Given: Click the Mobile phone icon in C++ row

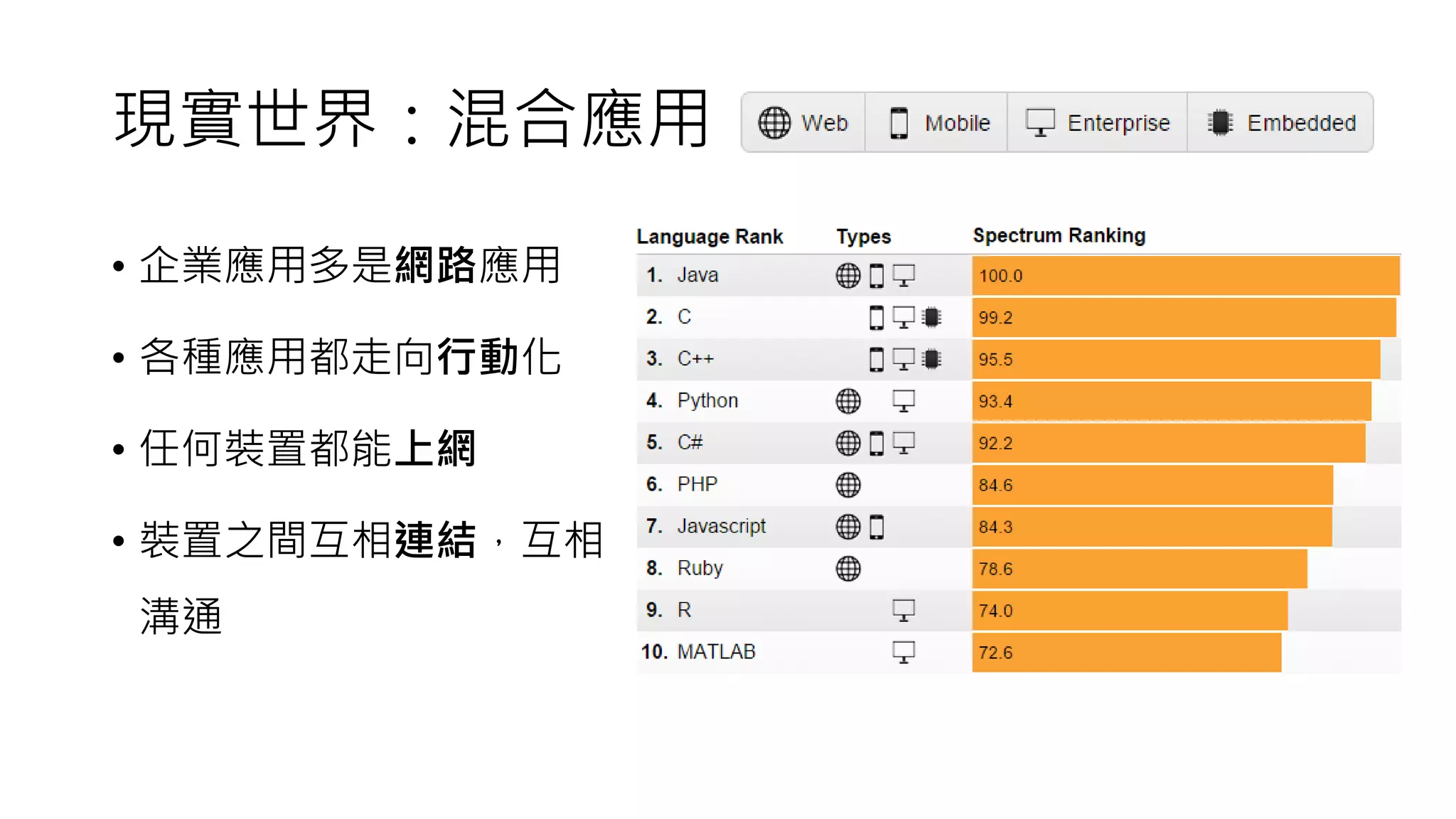Looking at the screenshot, I should pos(877,359).
